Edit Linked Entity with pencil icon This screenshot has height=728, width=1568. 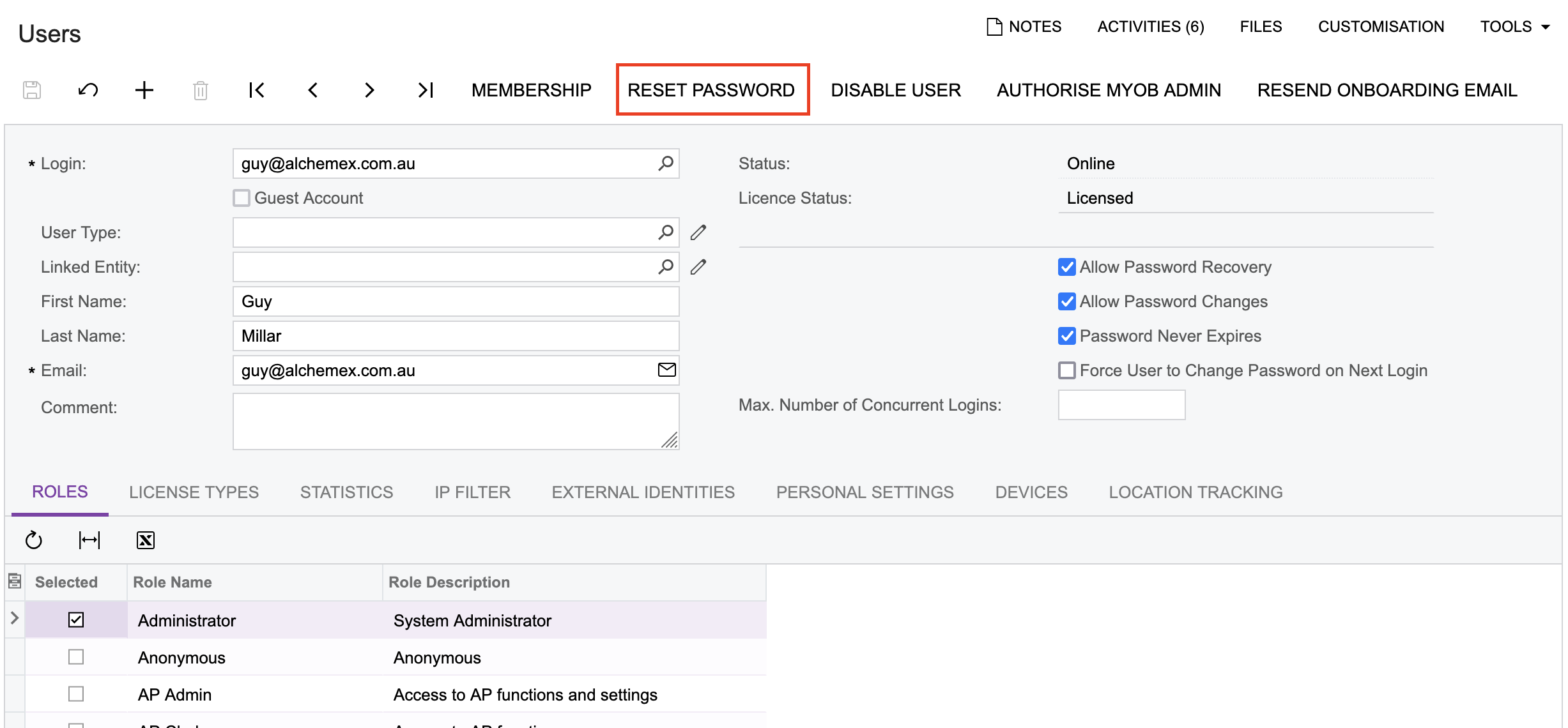(x=698, y=267)
